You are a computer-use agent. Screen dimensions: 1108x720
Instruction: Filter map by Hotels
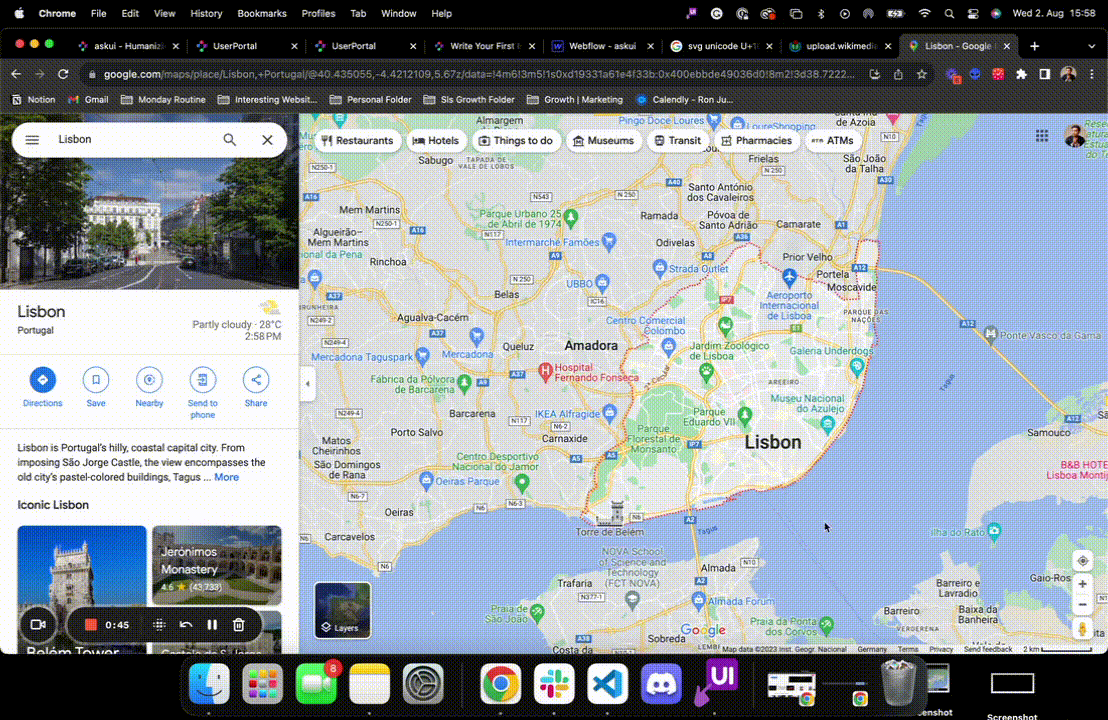tap(436, 141)
